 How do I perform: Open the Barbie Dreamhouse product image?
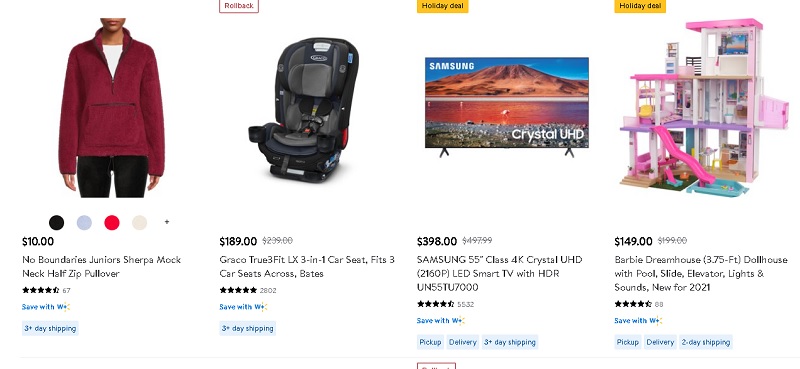pyautogui.click(x=704, y=108)
